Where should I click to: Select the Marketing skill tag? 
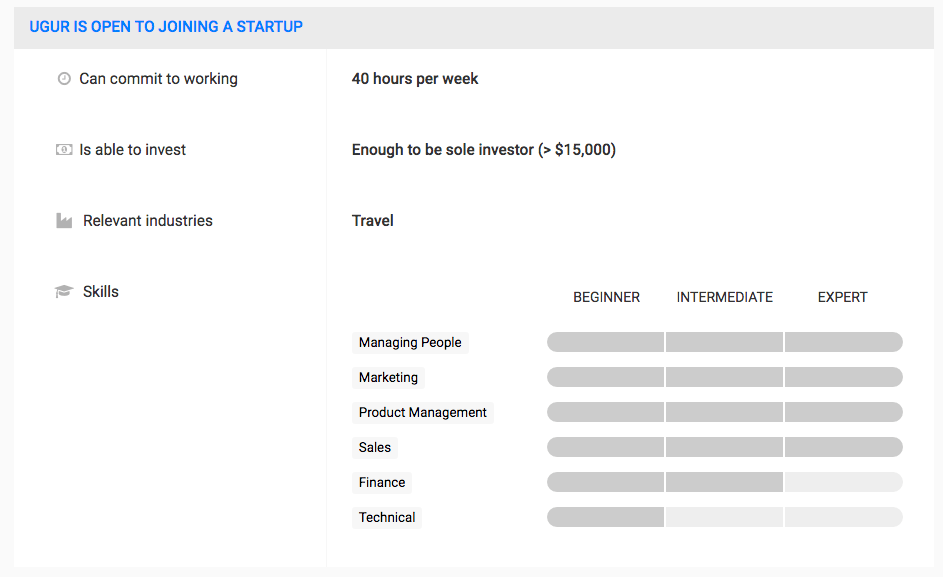click(x=388, y=377)
